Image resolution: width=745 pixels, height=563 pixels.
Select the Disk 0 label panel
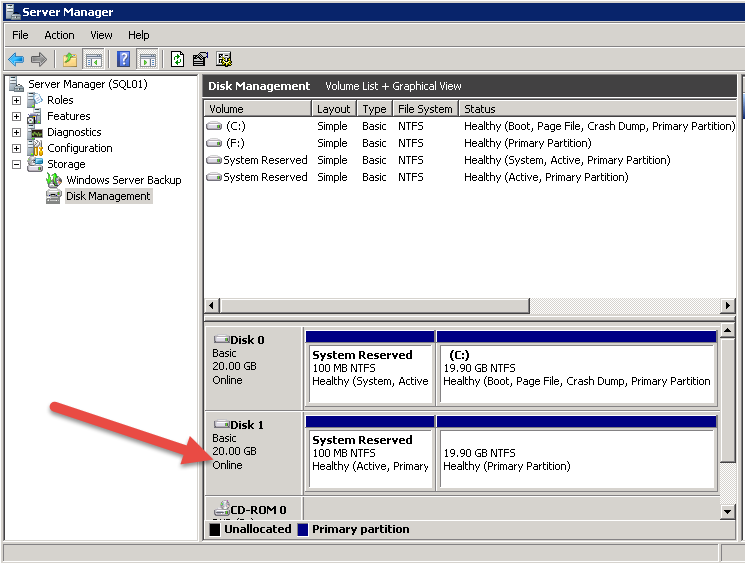(x=254, y=368)
